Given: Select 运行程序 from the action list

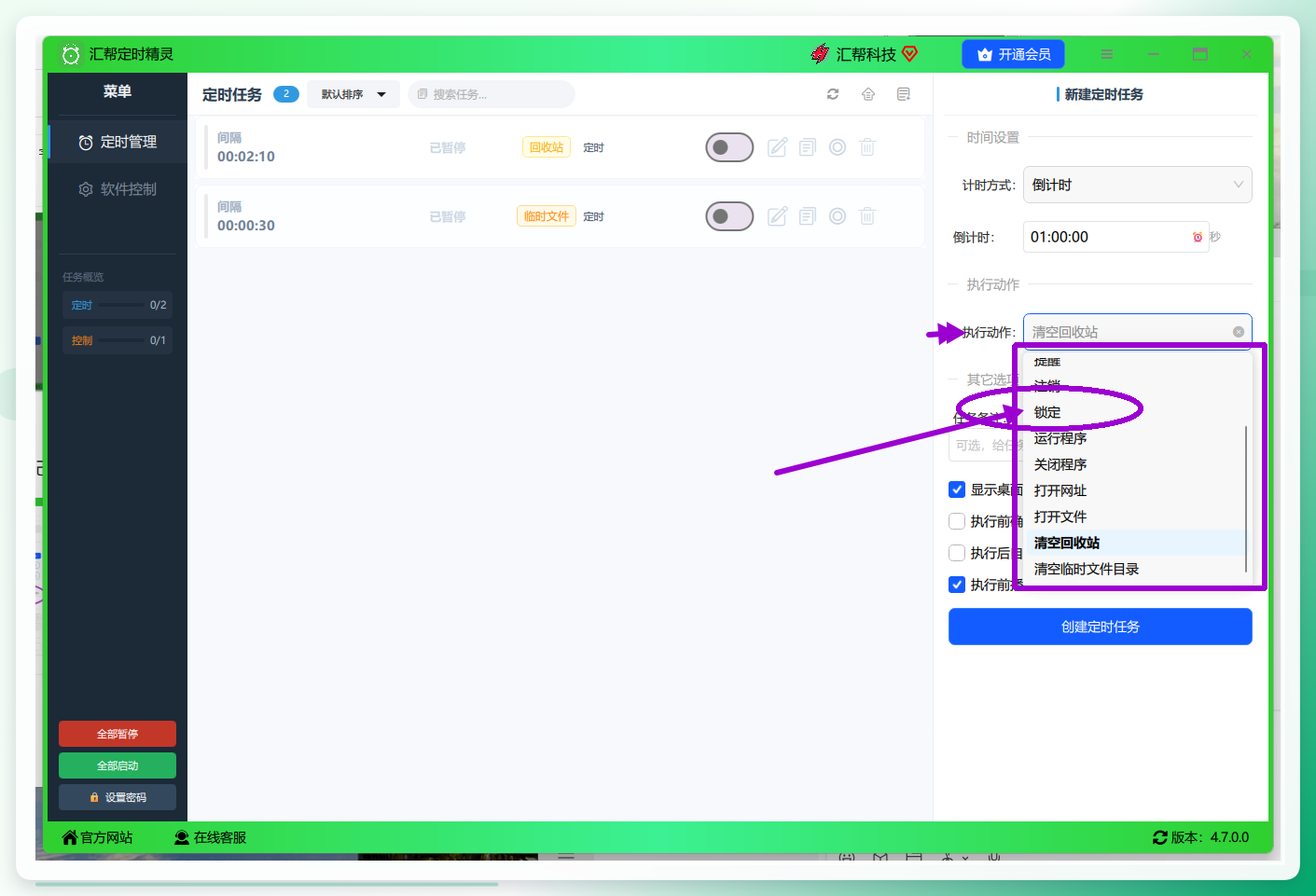Looking at the screenshot, I should [1134, 438].
